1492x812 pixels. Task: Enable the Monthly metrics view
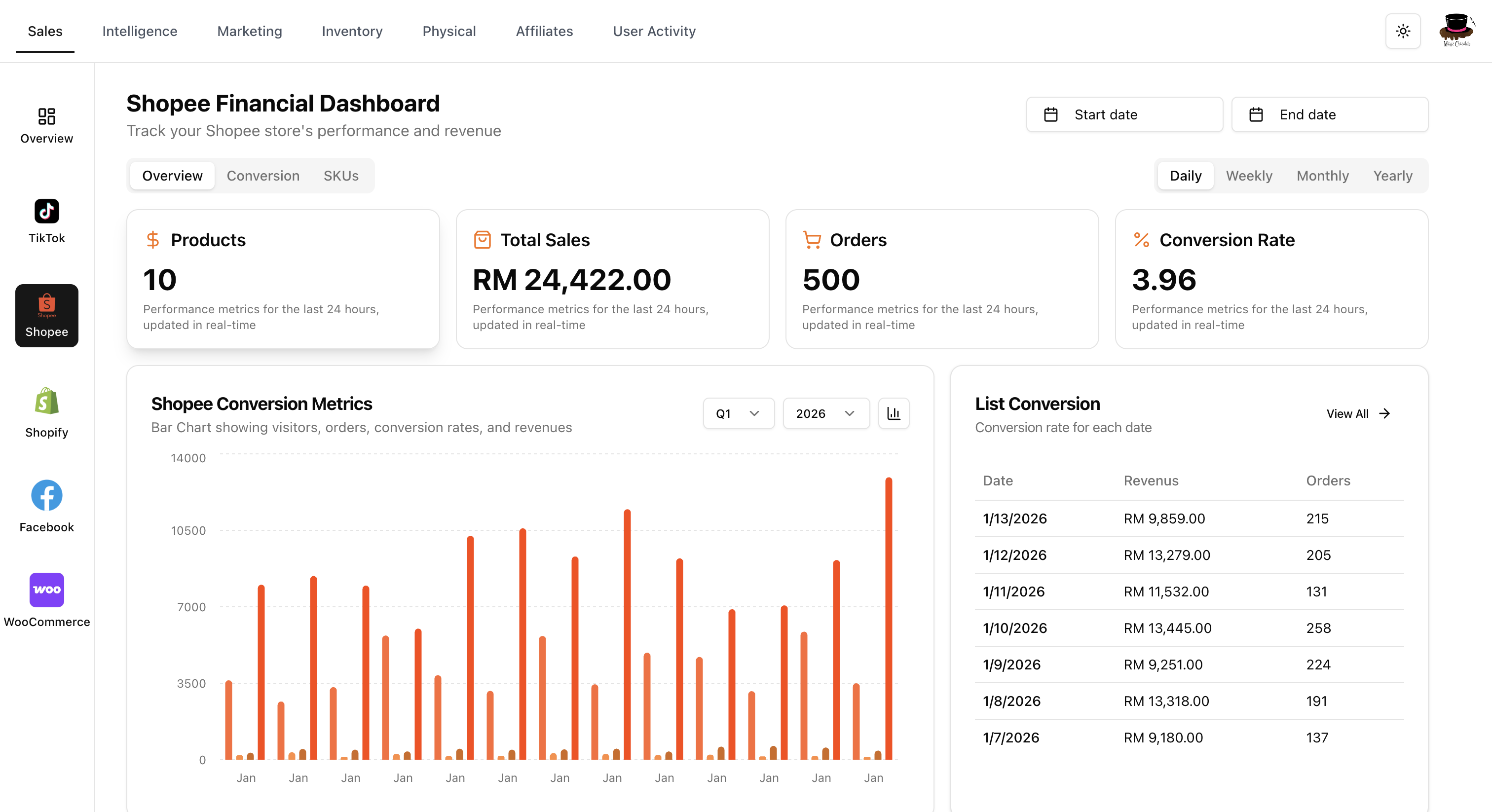pos(1322,176)
